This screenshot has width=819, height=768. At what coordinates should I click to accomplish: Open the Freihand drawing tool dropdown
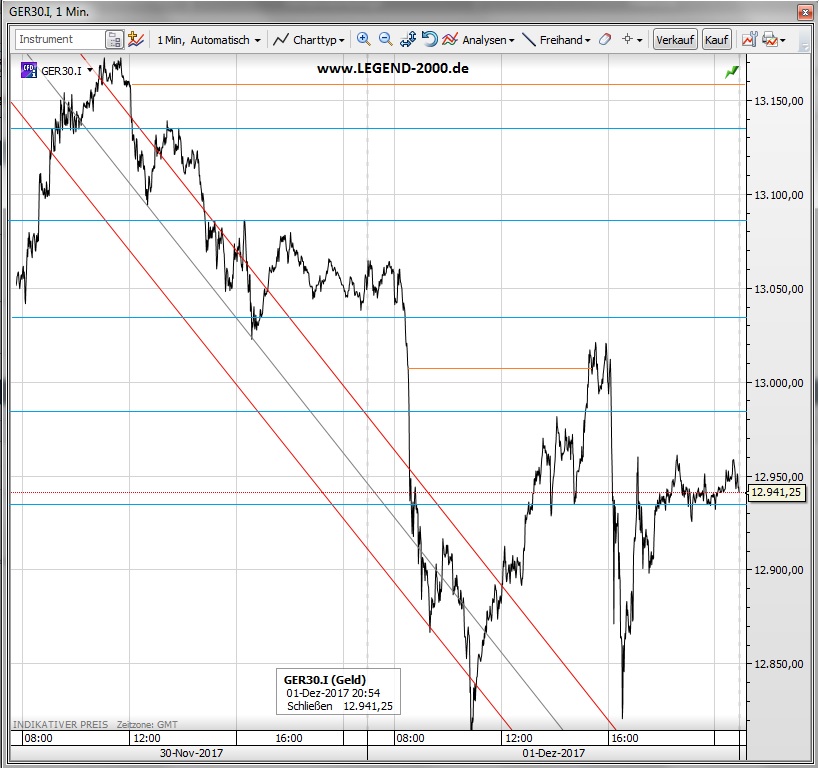557,40
